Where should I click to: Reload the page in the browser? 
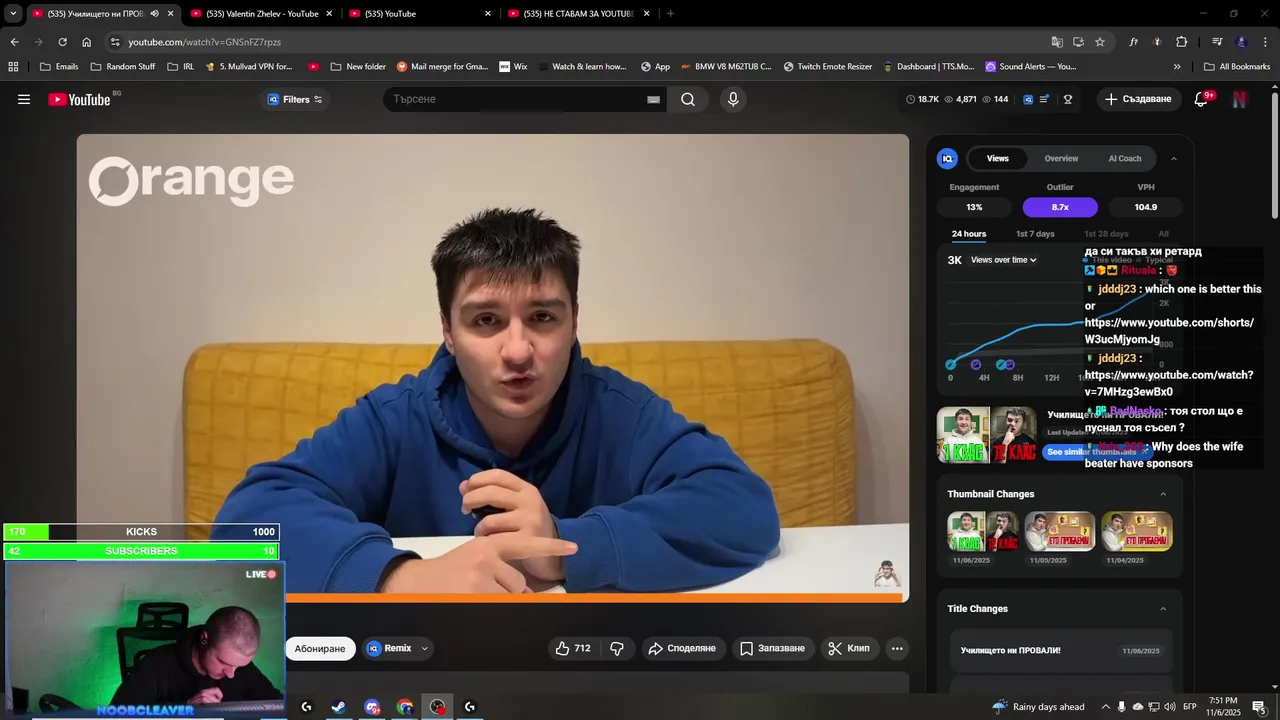coord(62,42)
